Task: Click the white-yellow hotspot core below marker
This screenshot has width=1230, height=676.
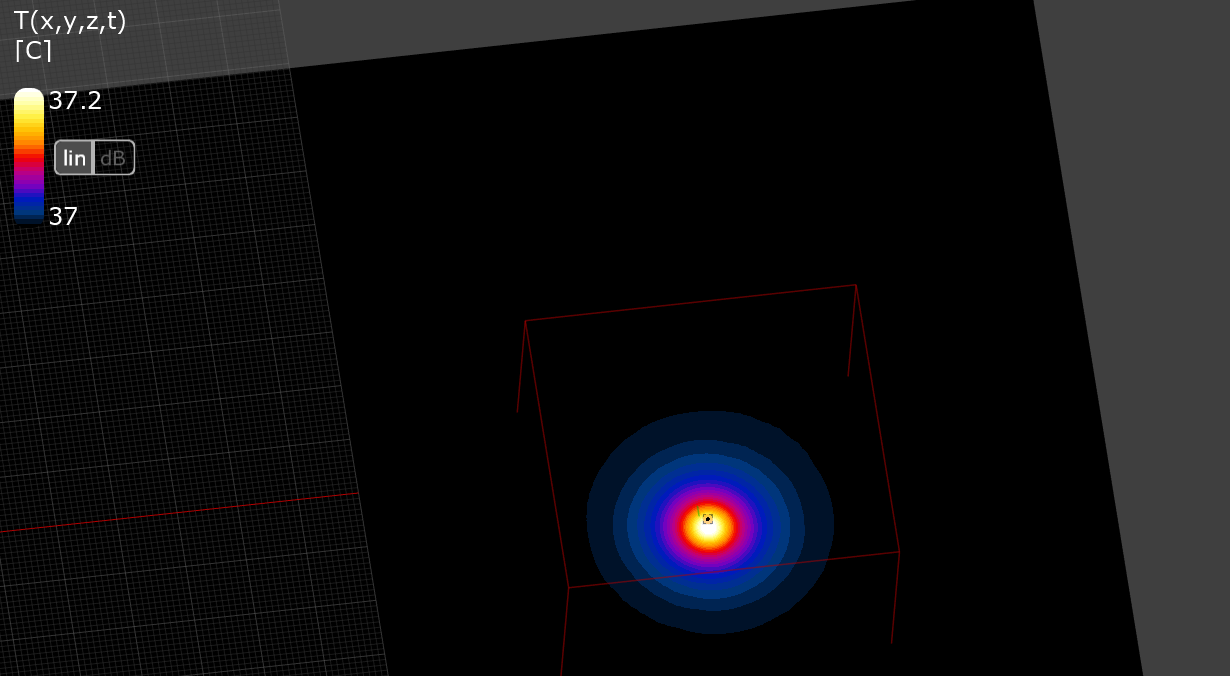Action: 709,532
